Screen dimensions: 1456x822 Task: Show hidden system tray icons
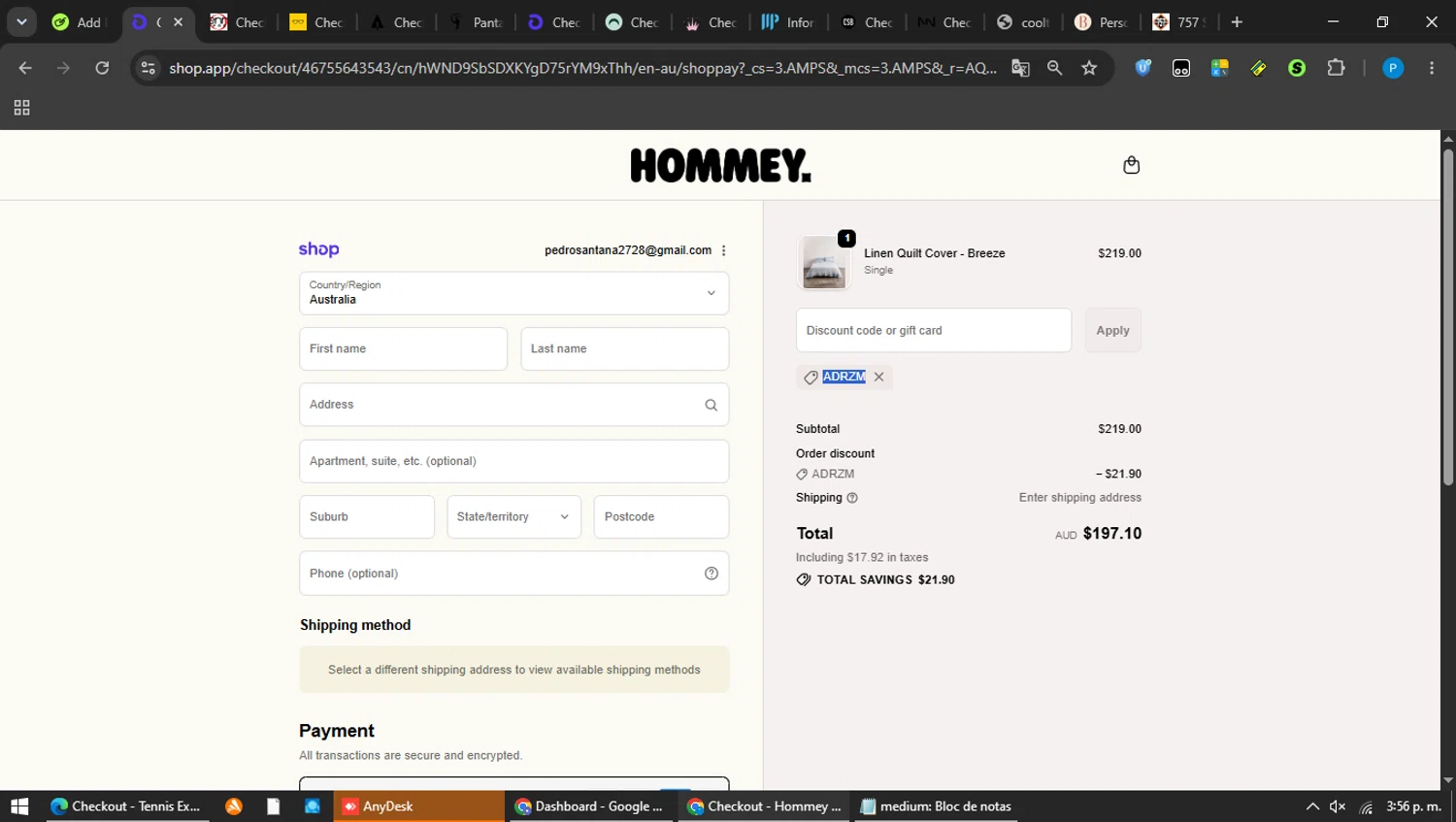coord(1312,806)
